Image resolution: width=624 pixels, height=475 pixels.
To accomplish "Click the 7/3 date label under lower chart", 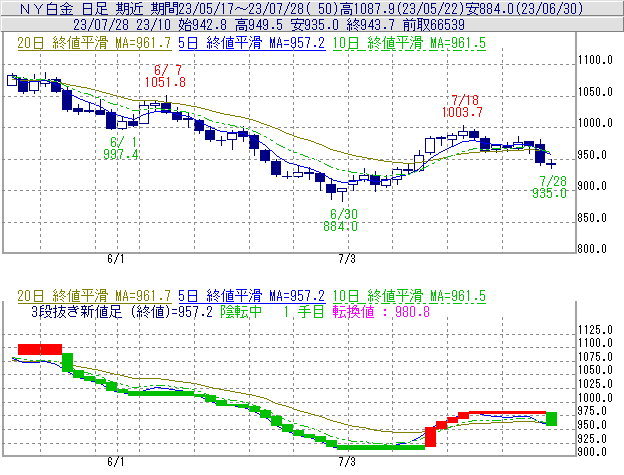I will coord(347,462).
